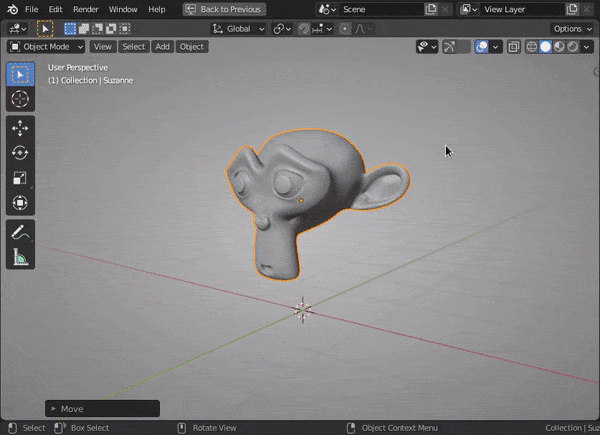Open the viewport View menu
This screenshot has height=435, width=600.
[103, 47]
